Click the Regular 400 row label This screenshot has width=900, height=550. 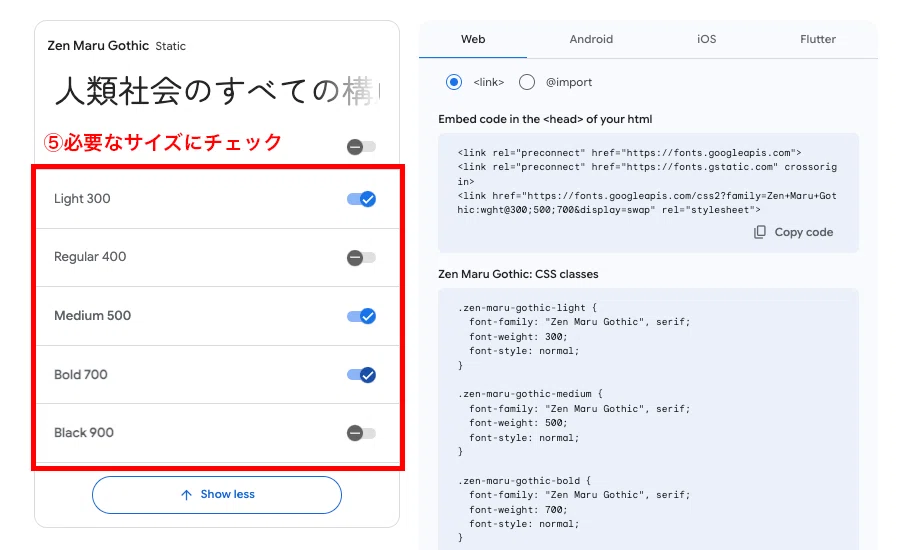[x=90, y=257]
